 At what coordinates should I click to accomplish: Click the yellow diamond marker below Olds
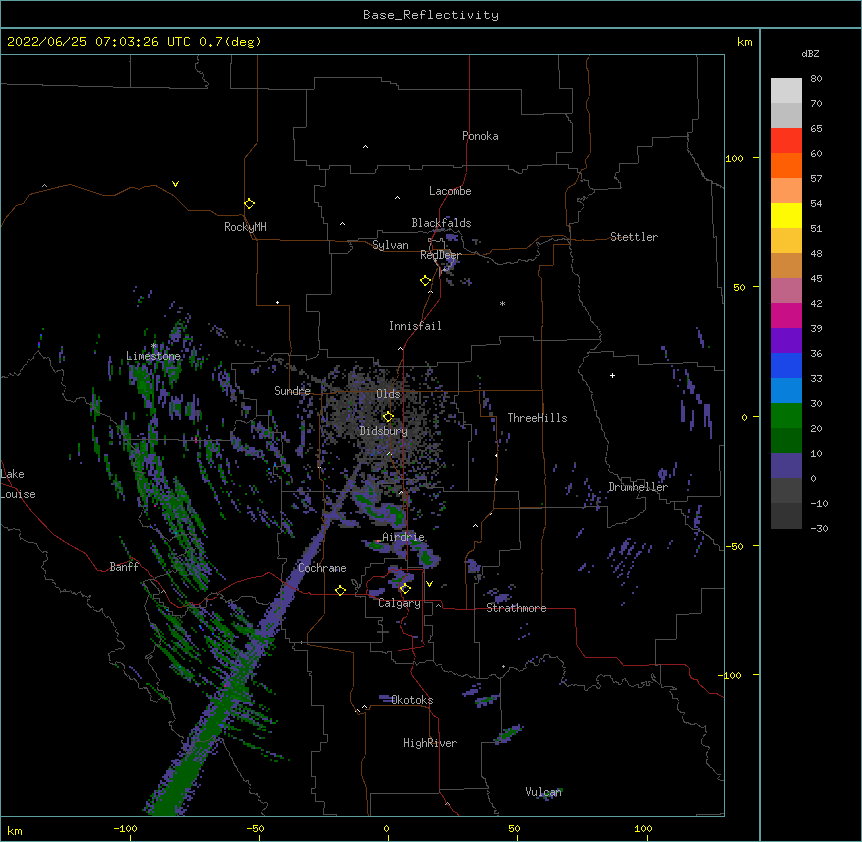pos(388,417)
